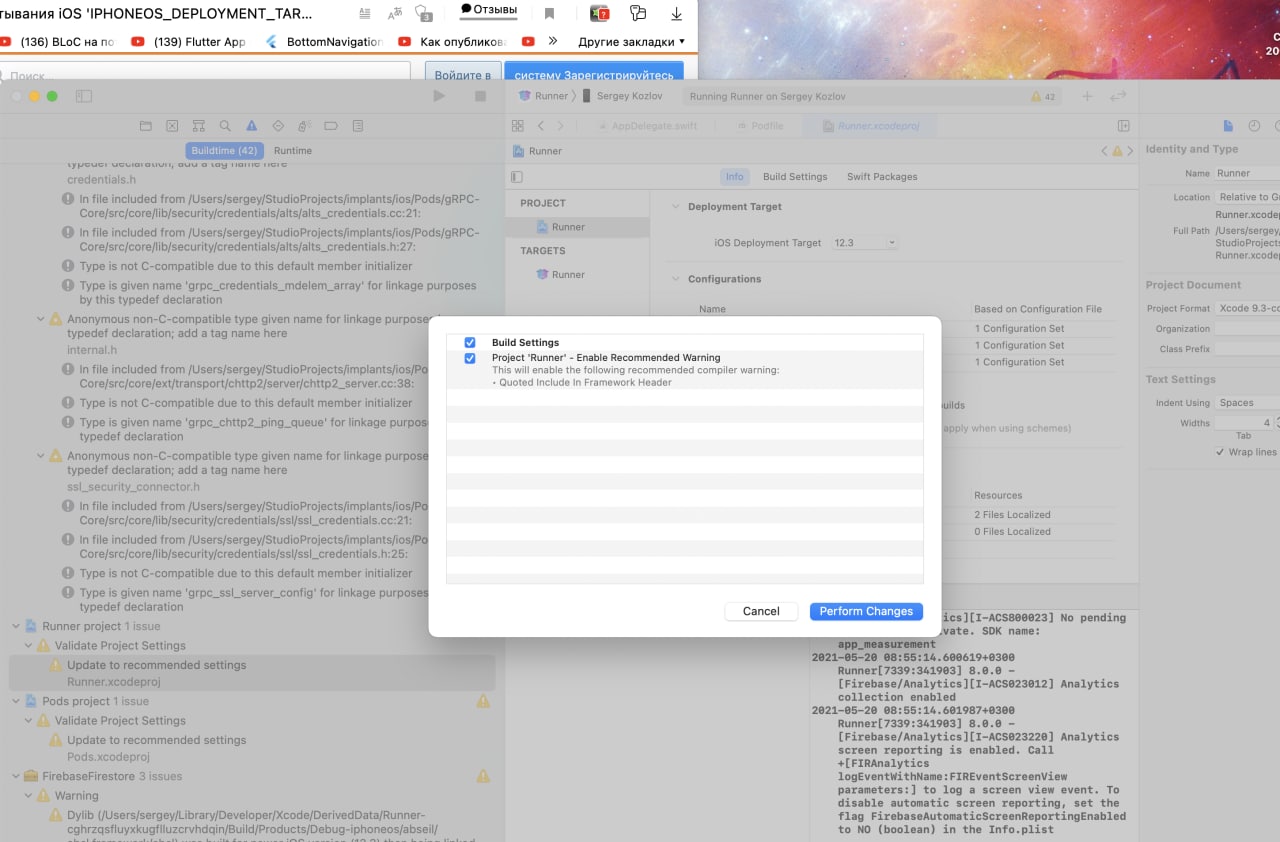This screenshot has height=842, width=1280.
Task: Open the Другие закладки bookmarks folder
Action: pyautogui.click(x=631, y=42)
